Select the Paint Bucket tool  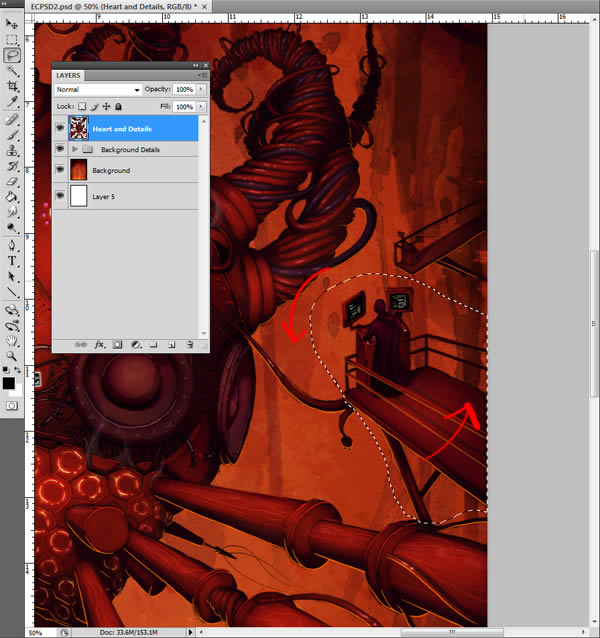[11, 197]
